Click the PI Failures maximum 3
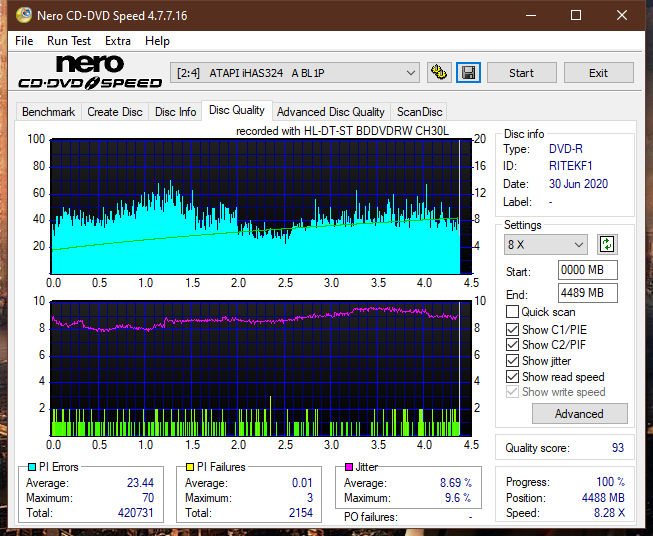This screenshot has height=536, width=653. point(310,498)
